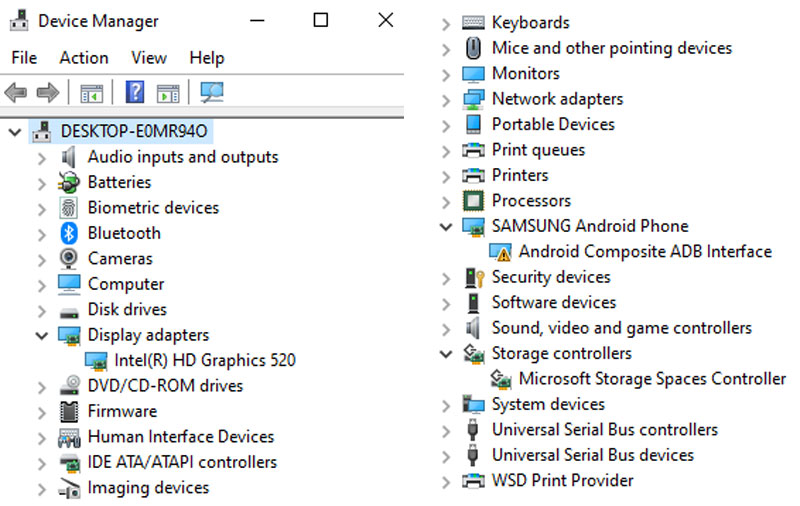Open the View menu

click(148, 58)
